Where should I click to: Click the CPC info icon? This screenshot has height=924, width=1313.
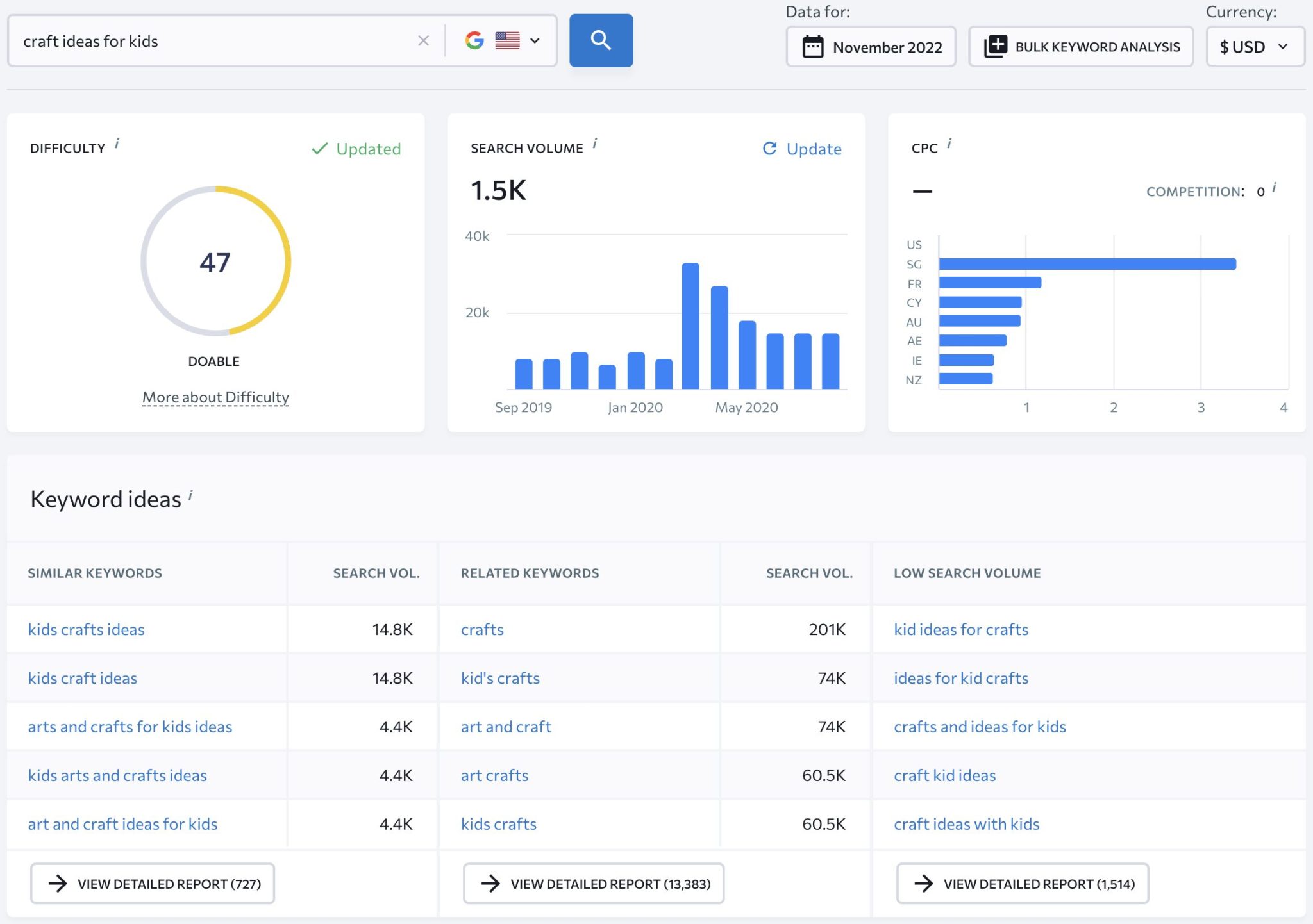click(948, 144)
